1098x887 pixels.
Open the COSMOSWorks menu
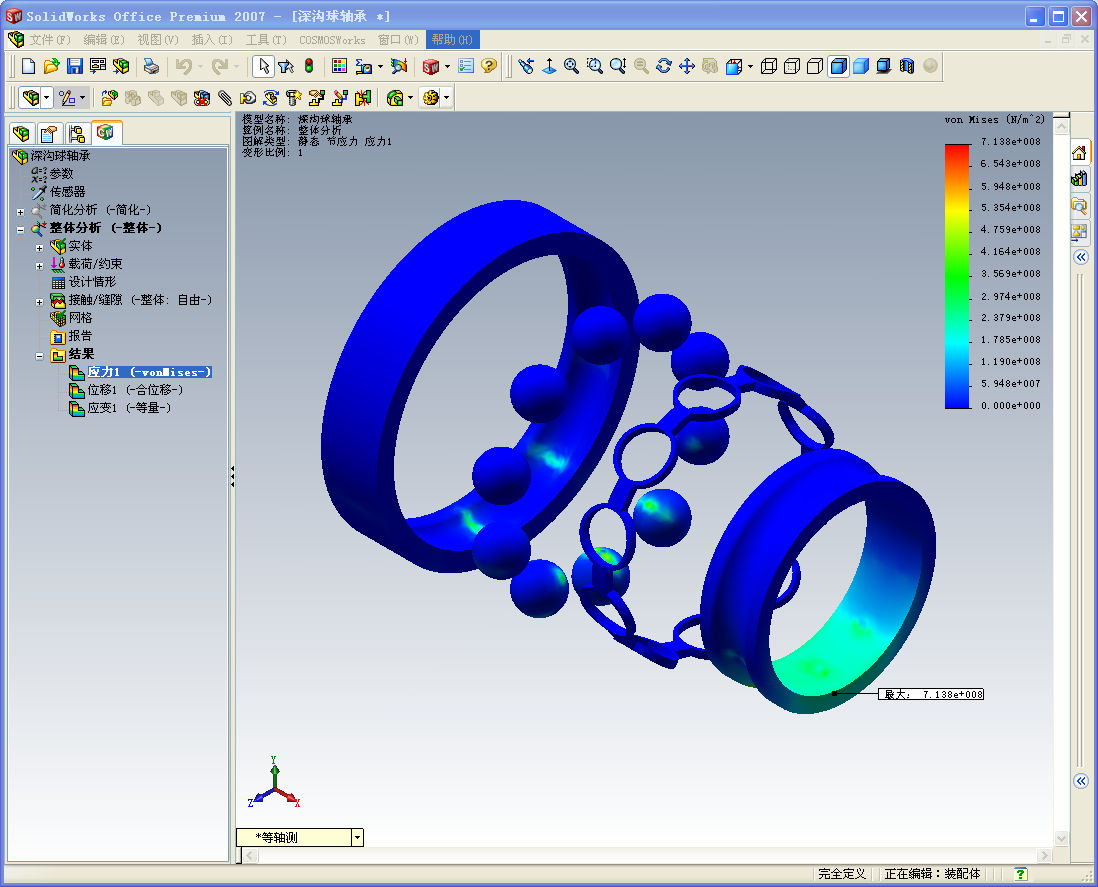click(332, 40)
